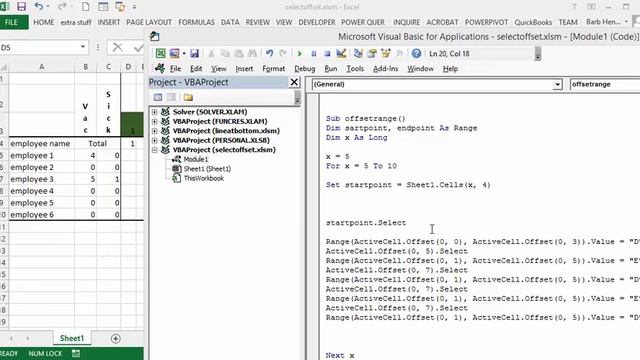Open the Debug menu

pyautogui.click(x=304, y=69)
